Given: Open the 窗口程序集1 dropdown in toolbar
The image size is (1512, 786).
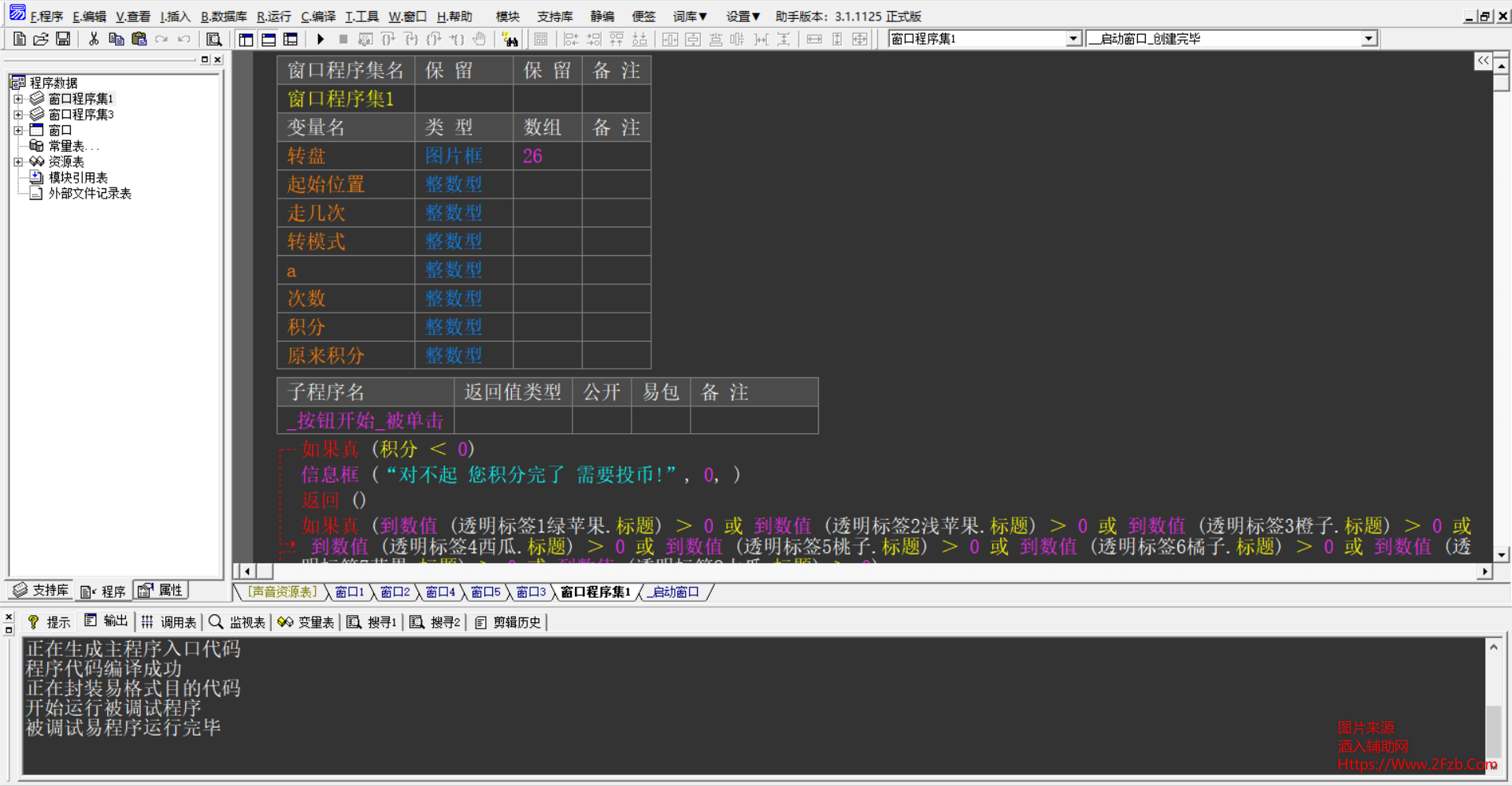Looking at the screenshot, I should [x=1073, y=39].
